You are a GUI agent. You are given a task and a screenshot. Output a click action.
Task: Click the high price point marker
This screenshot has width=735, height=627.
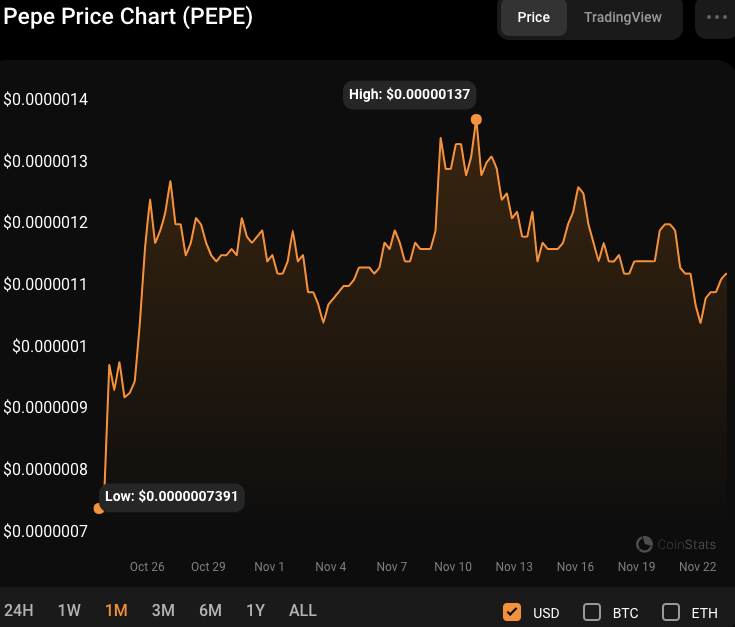click(x=476, y=120)
